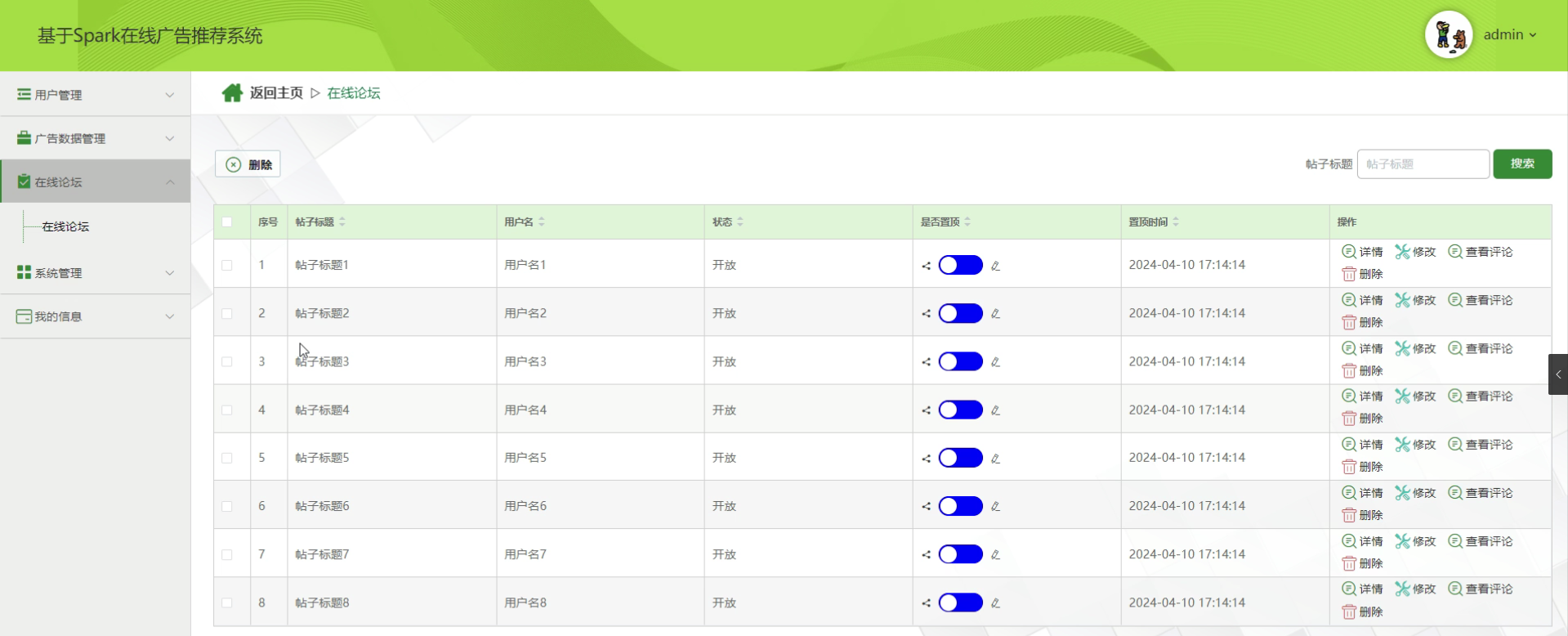This screenshot has height=636, width=1568.
Task: Click the share icon in row 帖子标题1
Action: (926, 266)
